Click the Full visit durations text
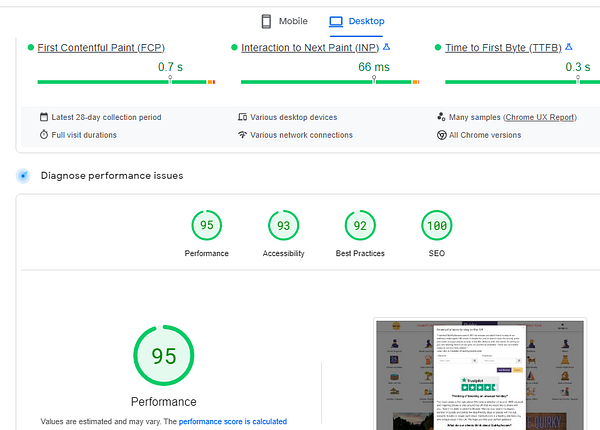The image size is (600, 430). 84,135
